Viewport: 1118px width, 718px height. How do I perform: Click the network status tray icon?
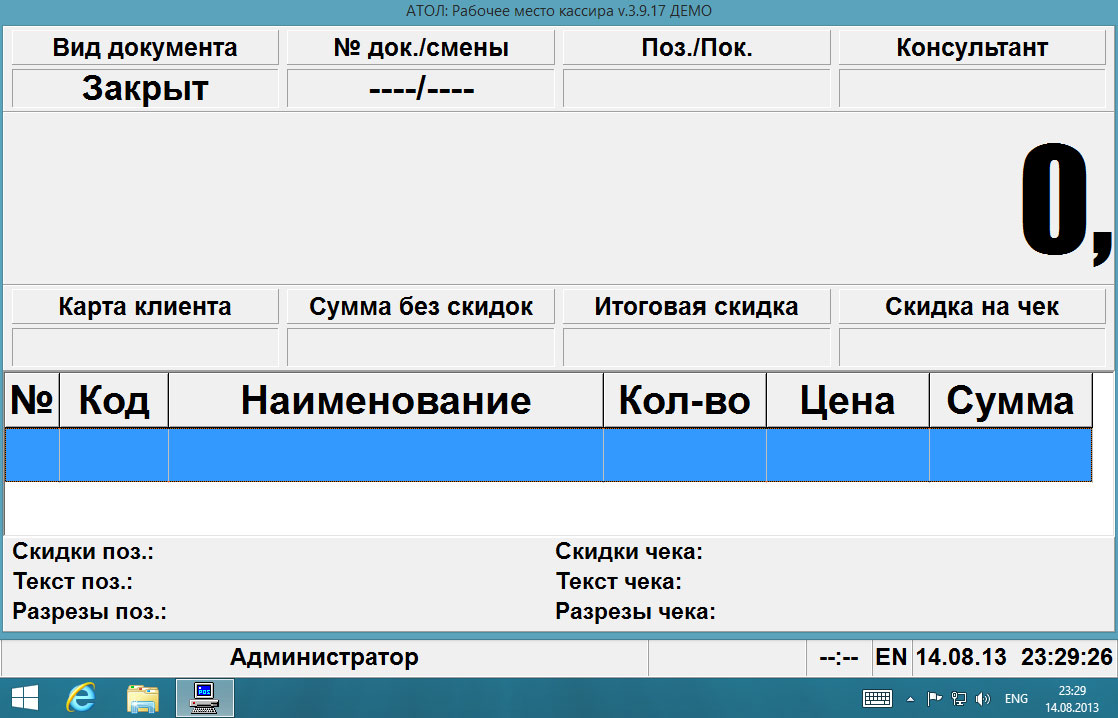[958, 698]
